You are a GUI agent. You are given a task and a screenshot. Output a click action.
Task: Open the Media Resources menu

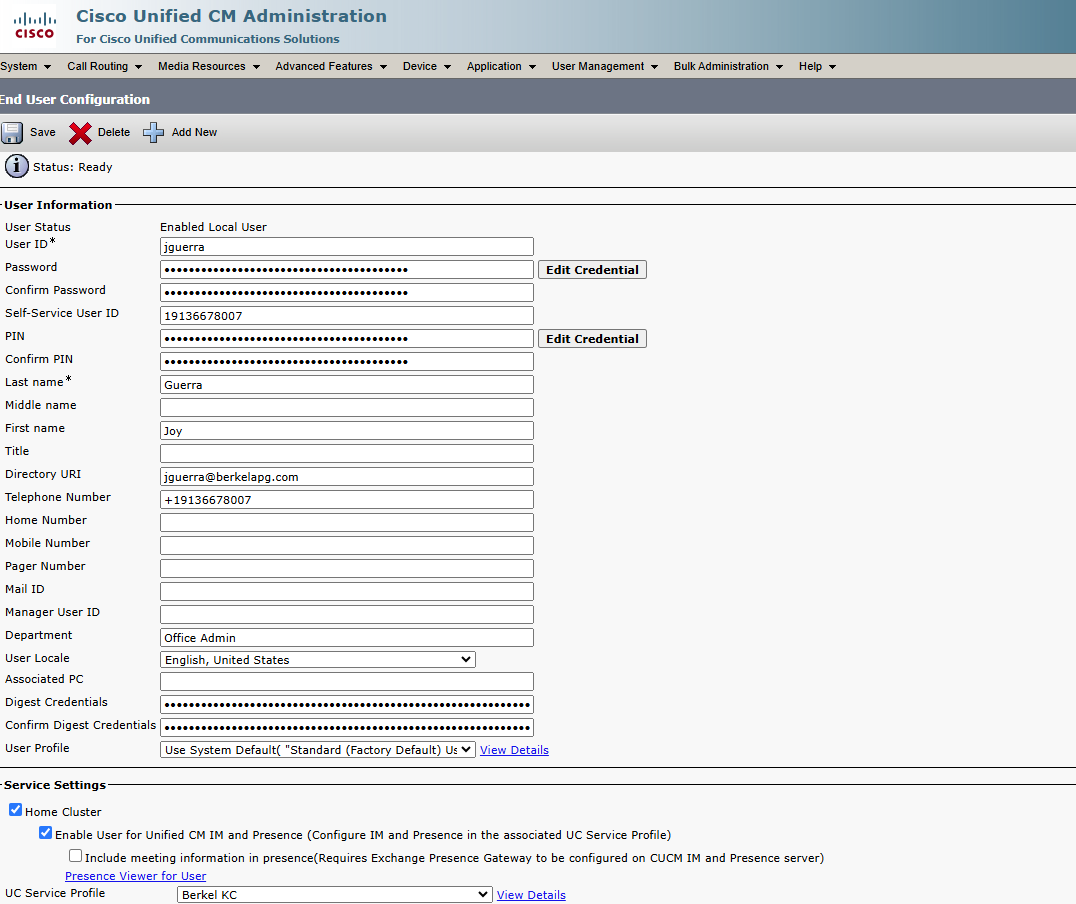pos(209,67)
